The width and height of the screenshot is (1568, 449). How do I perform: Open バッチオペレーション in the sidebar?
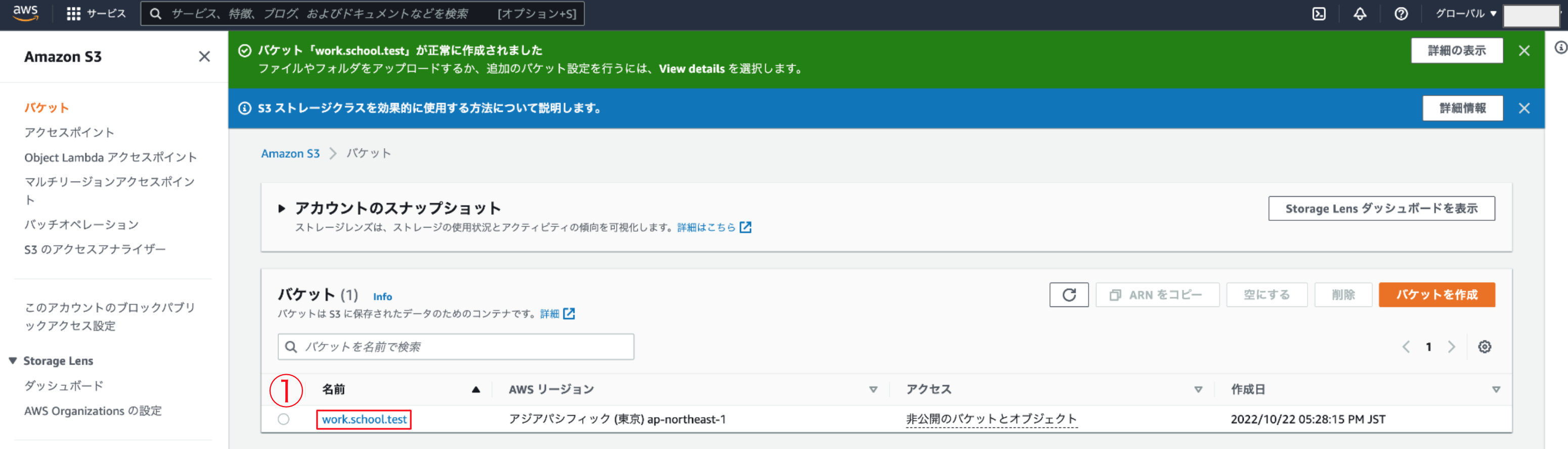point(81,224)
